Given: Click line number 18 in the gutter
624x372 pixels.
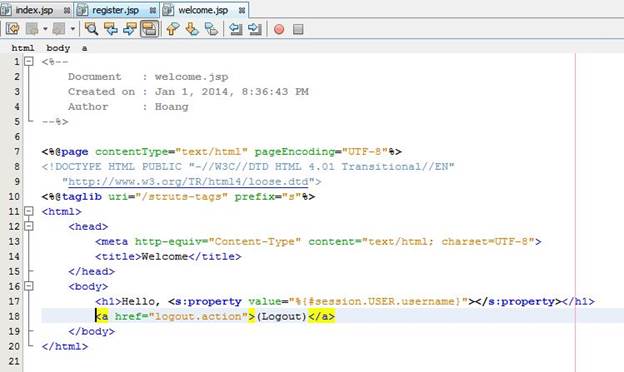Looking at the screenshot, I should click(x=14, y=316).
